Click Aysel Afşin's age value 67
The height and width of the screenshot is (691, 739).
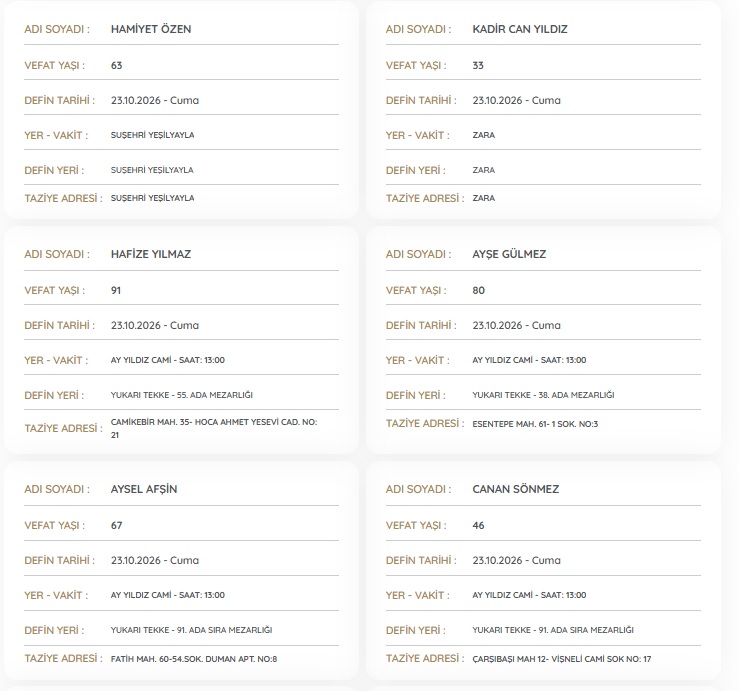tap(116, 526)
